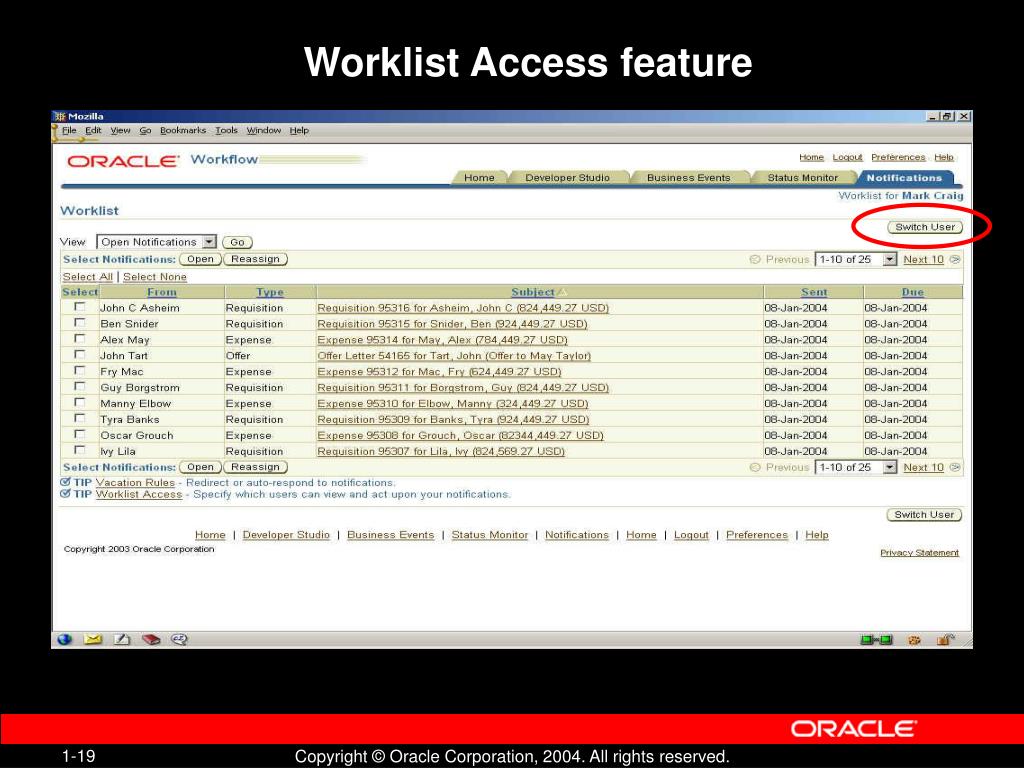The height and width of the screenshot is (768, 1024).
Task: Sort by the Due column header
Action: click(912, 293)
